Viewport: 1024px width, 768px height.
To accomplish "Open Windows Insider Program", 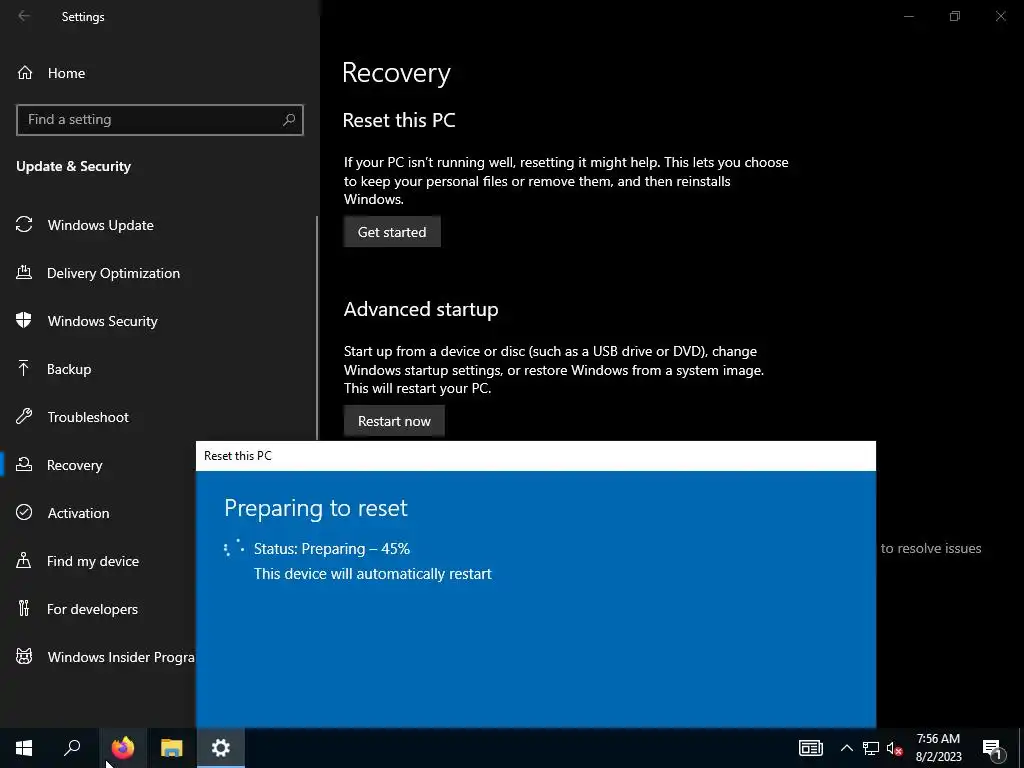I will tap(121, 657).
